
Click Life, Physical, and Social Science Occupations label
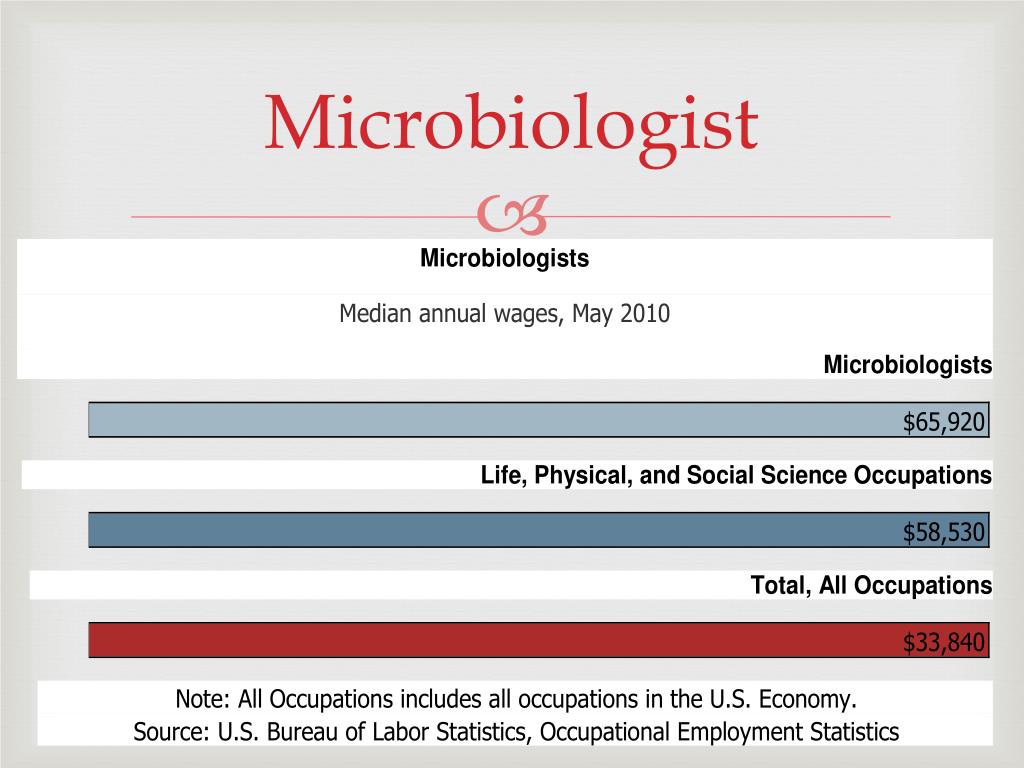[x=736, y=475]
